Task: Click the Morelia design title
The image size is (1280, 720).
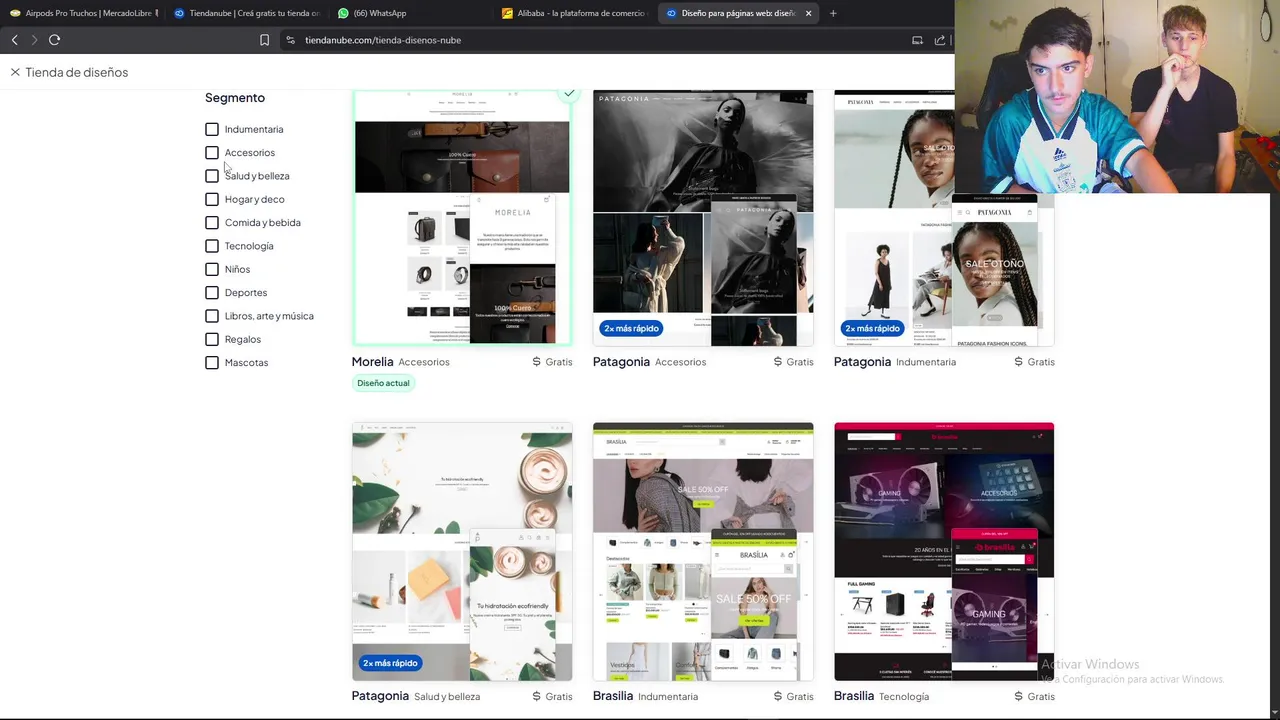Action: click(373, 362)
